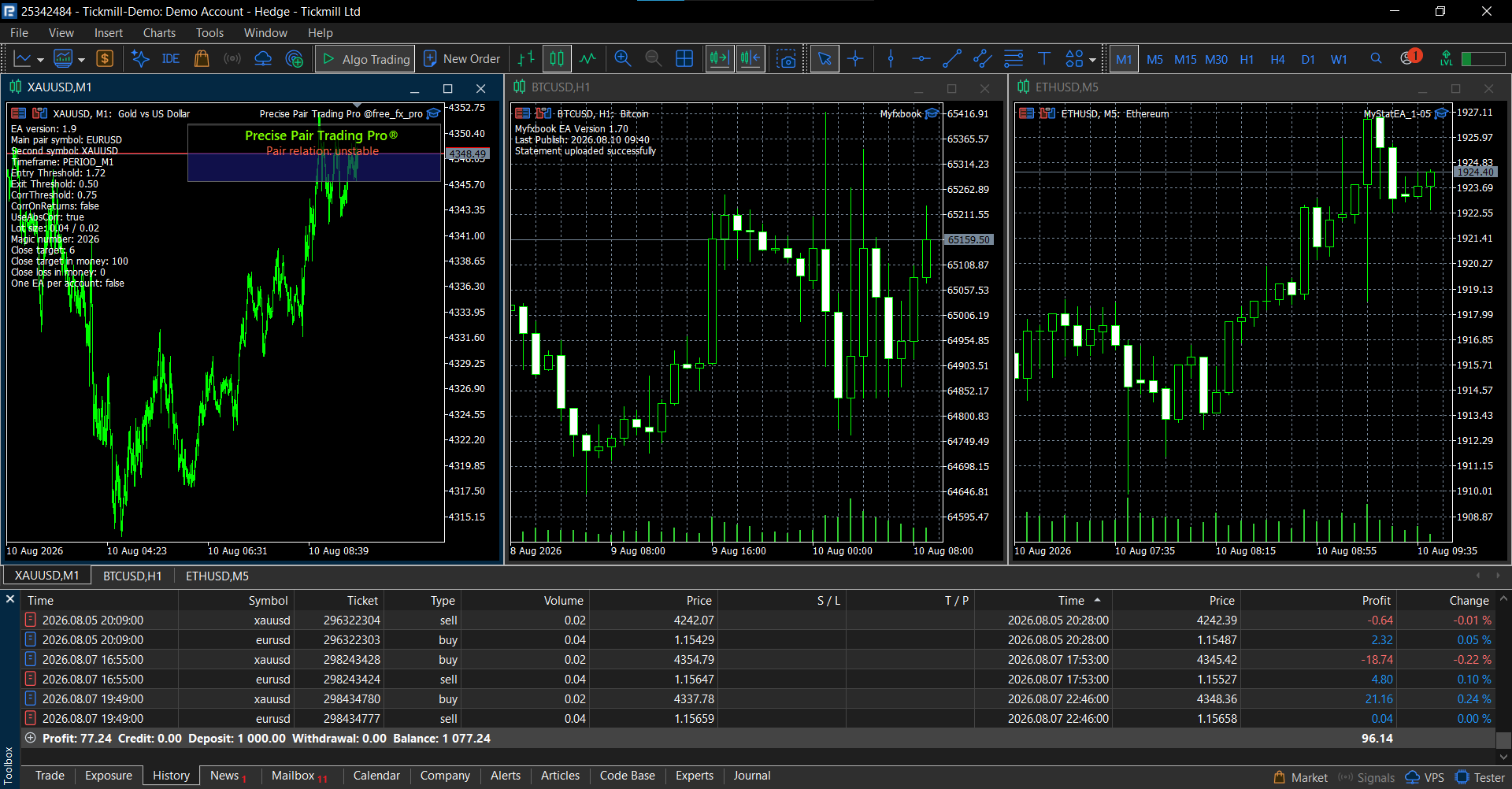Switch to the Journal tab

[751, 776]
